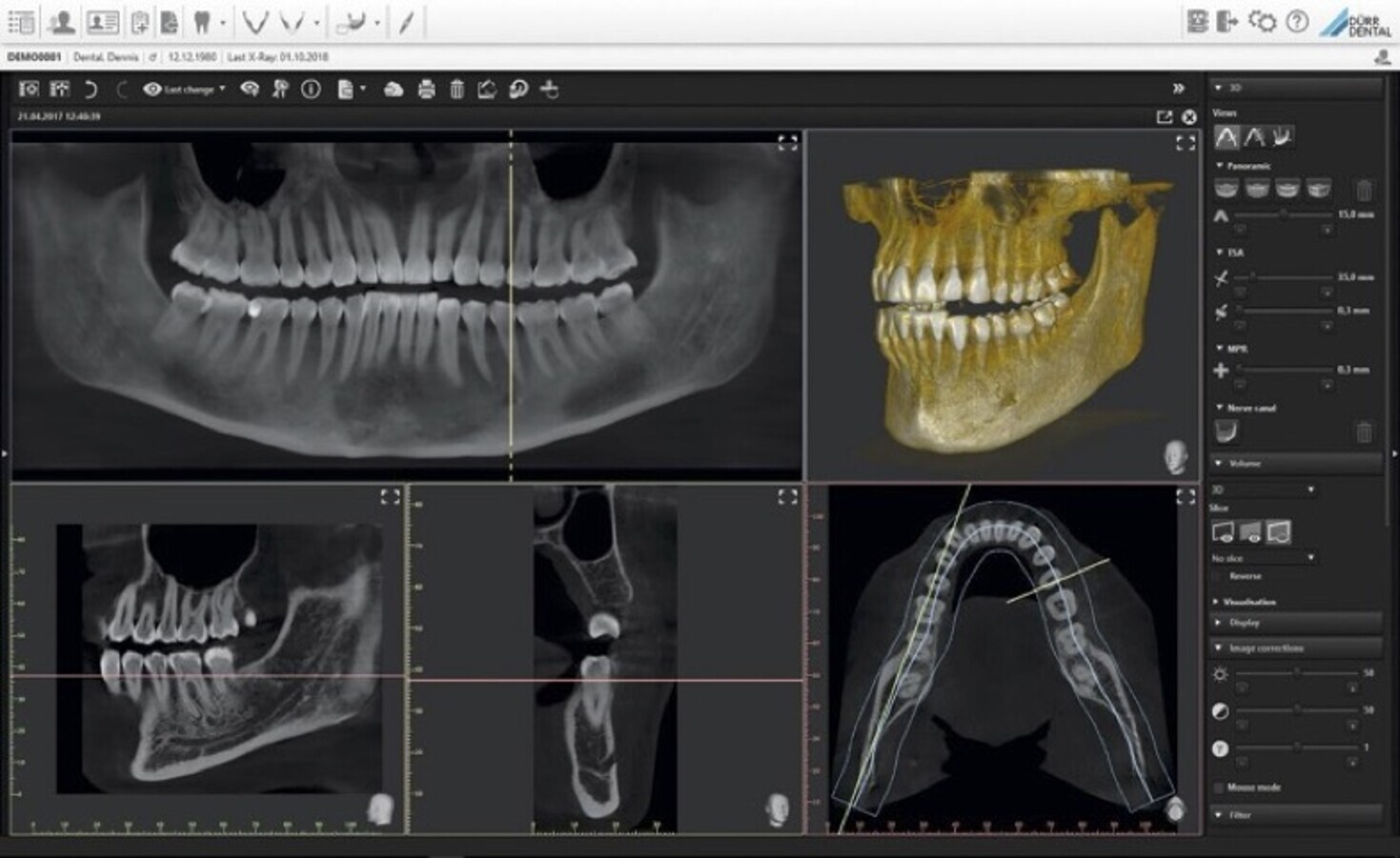1400x858 pixels.
Task: Maximize the panoramic X-ray view
Action: [787, 143]
